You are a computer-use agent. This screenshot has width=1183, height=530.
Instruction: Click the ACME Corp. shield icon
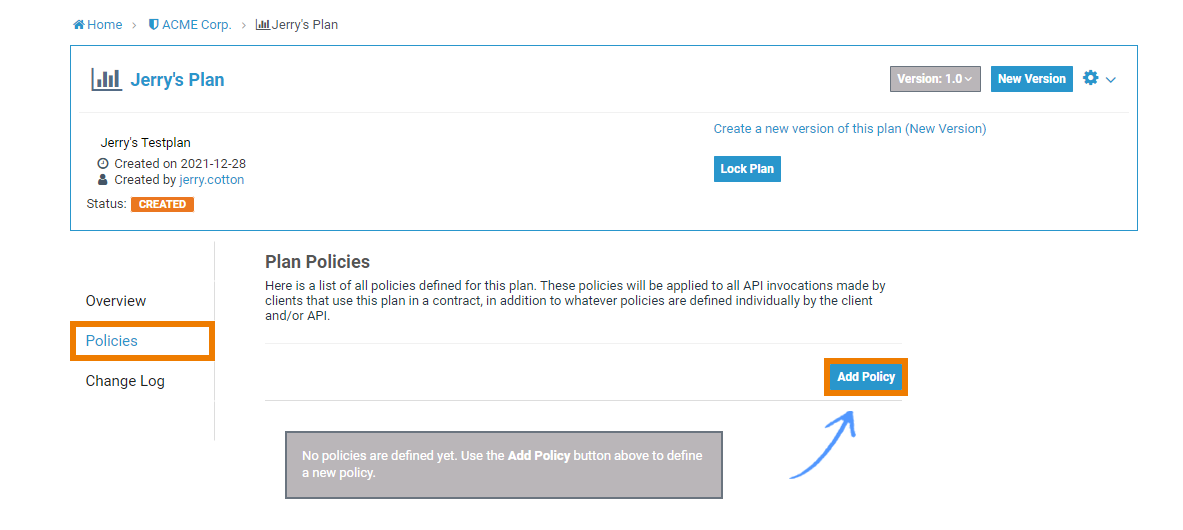[153, 25]
